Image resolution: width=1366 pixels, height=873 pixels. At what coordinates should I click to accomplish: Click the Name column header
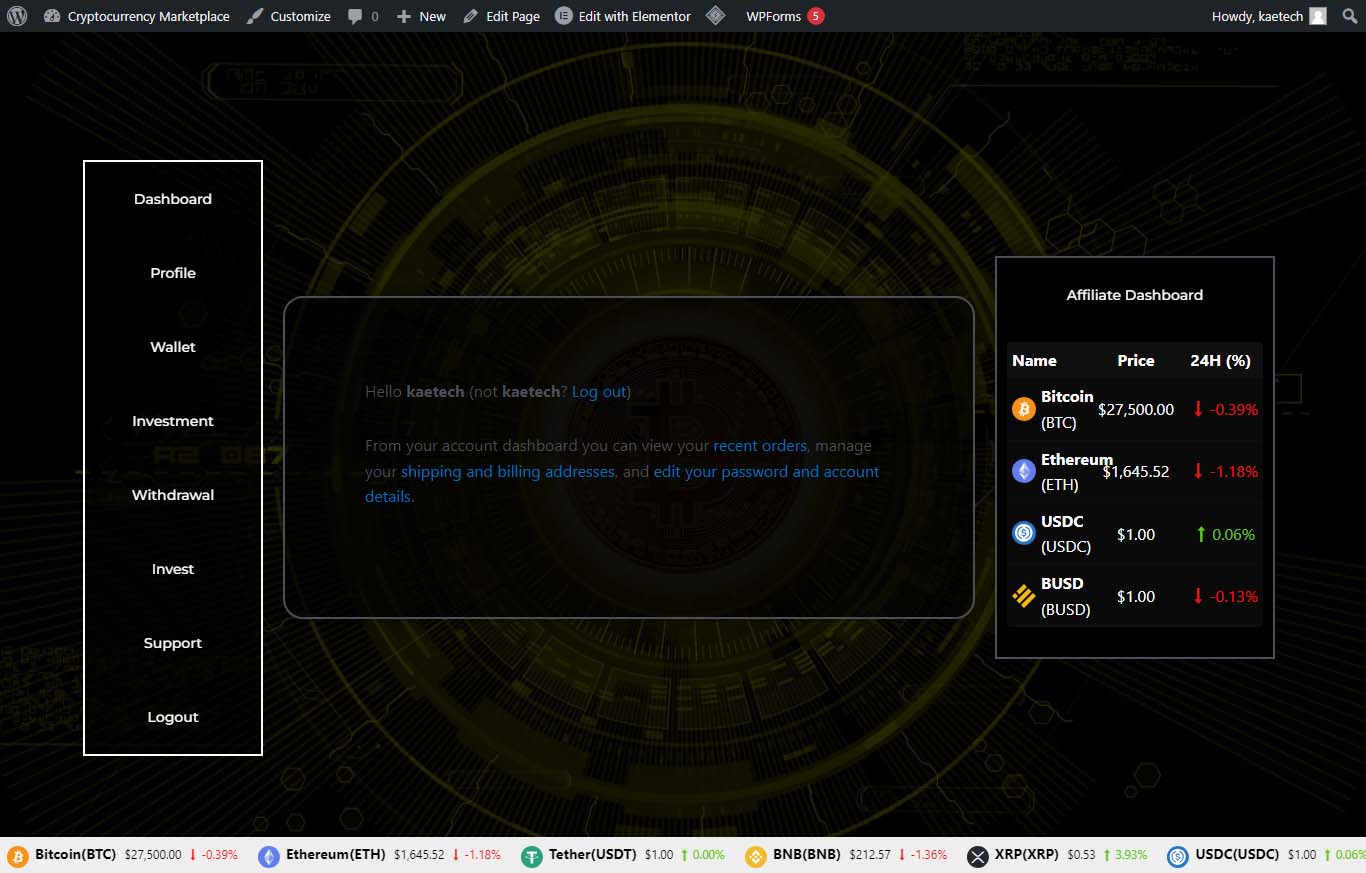[x=1034, y=361]
